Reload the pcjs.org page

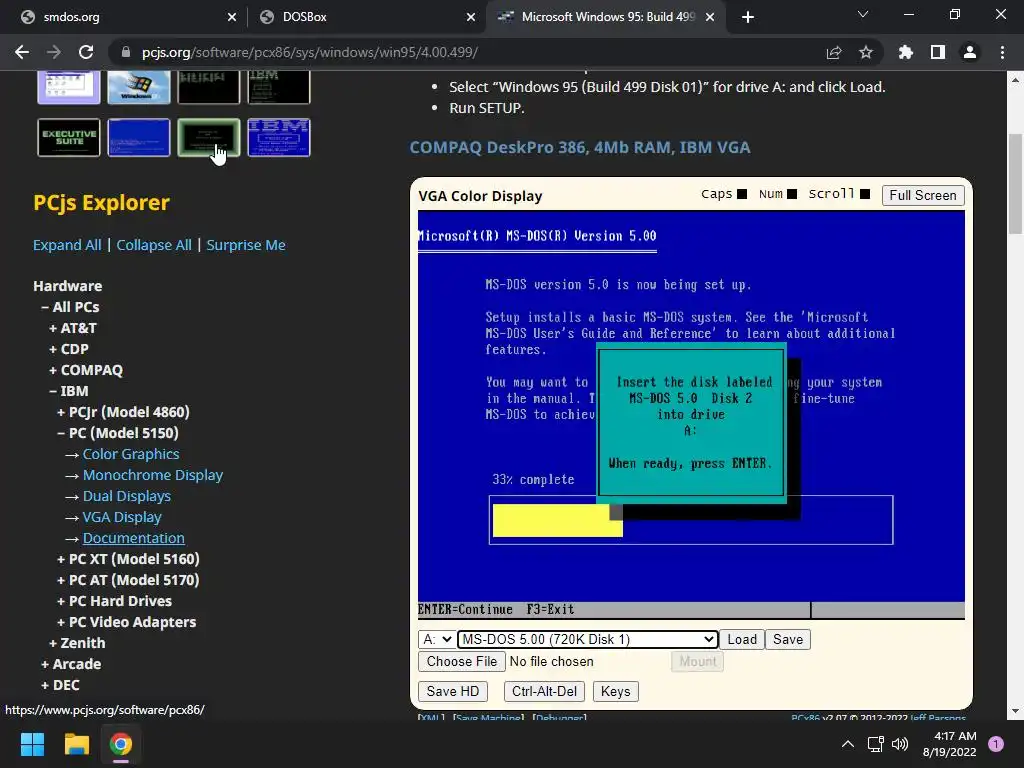[86, 52]
